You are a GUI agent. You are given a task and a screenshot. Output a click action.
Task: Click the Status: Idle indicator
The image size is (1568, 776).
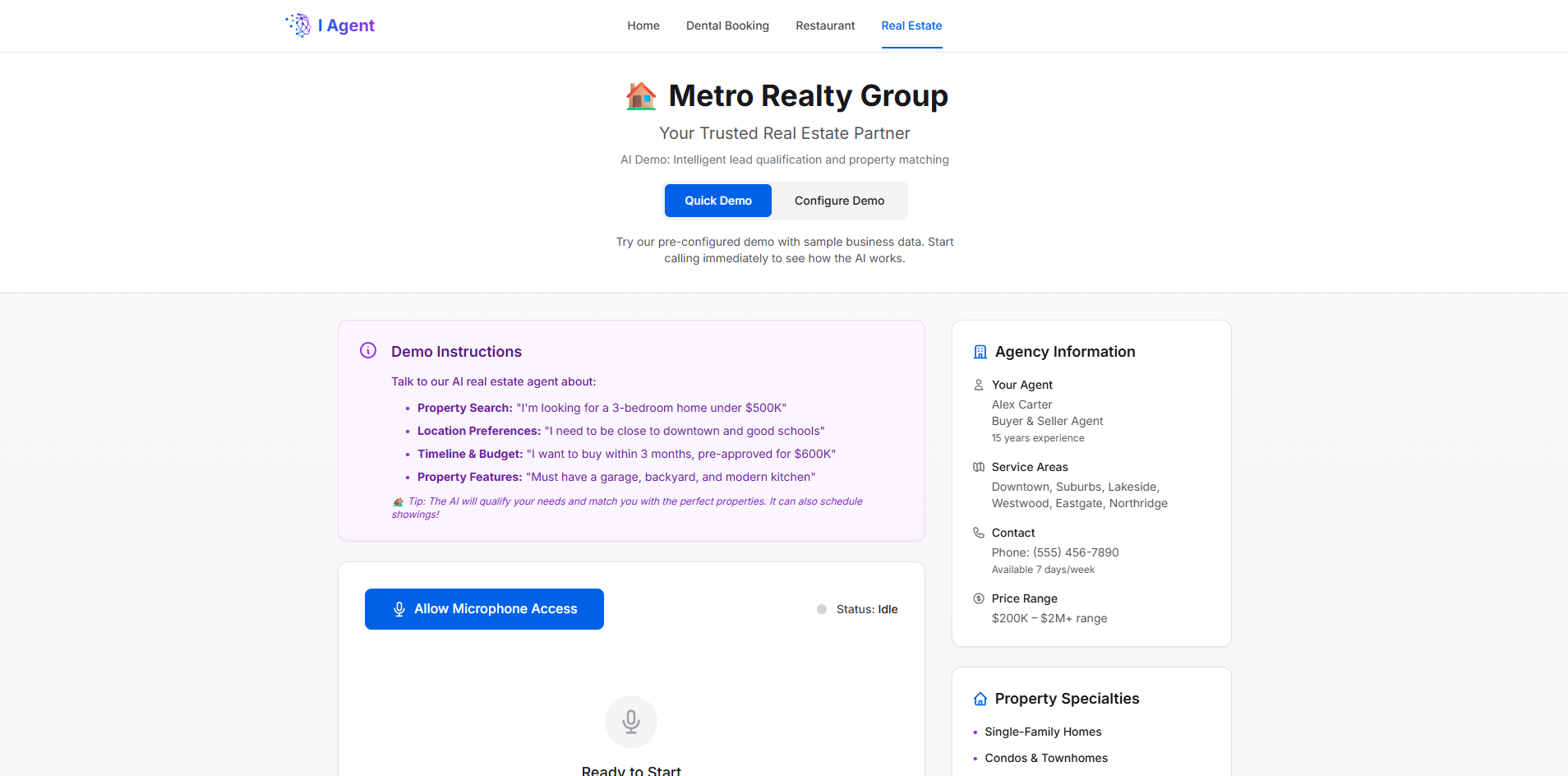click(857, 609)
